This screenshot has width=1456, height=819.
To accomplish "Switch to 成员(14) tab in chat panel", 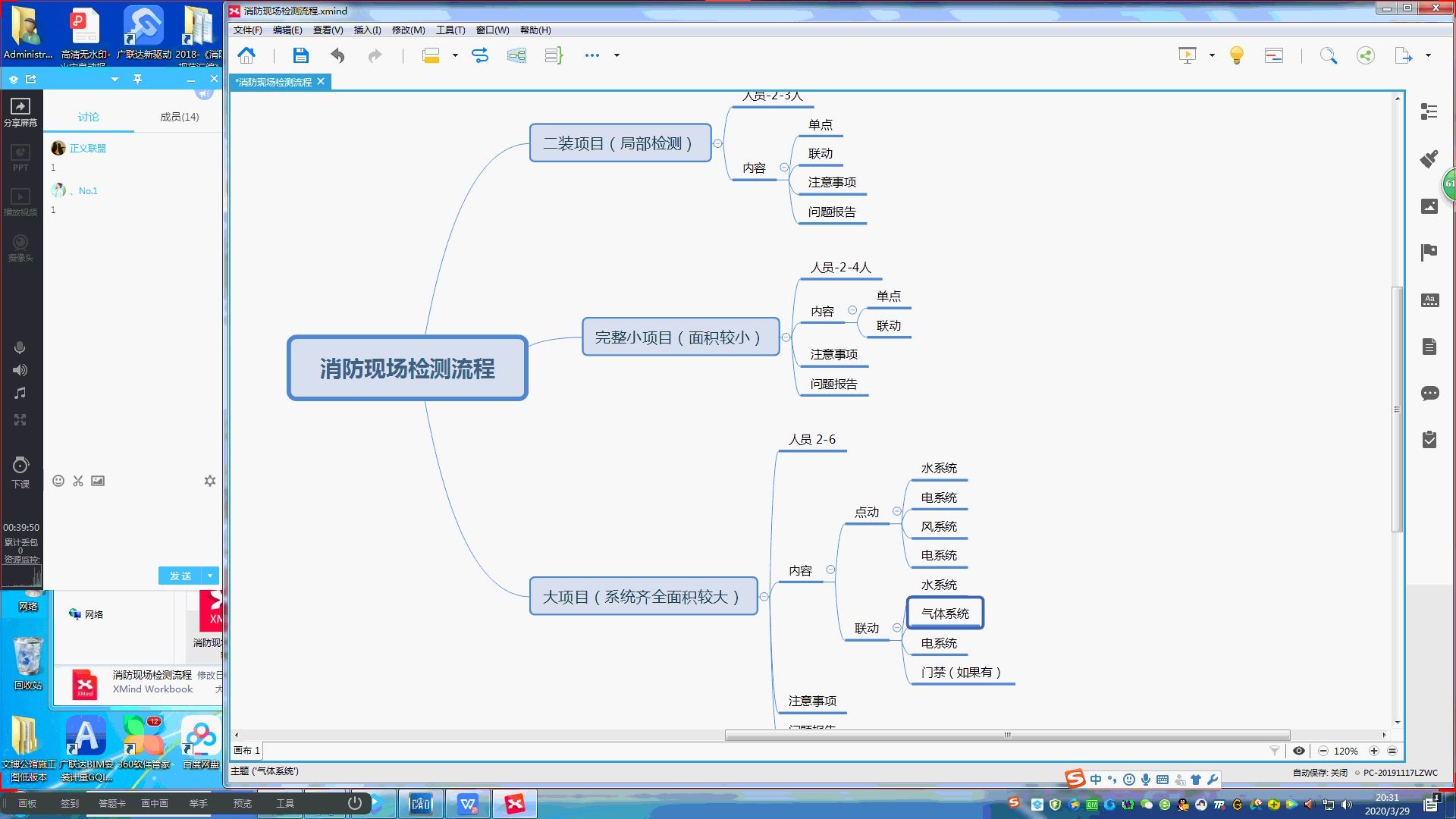I will [x=179, y=117].
